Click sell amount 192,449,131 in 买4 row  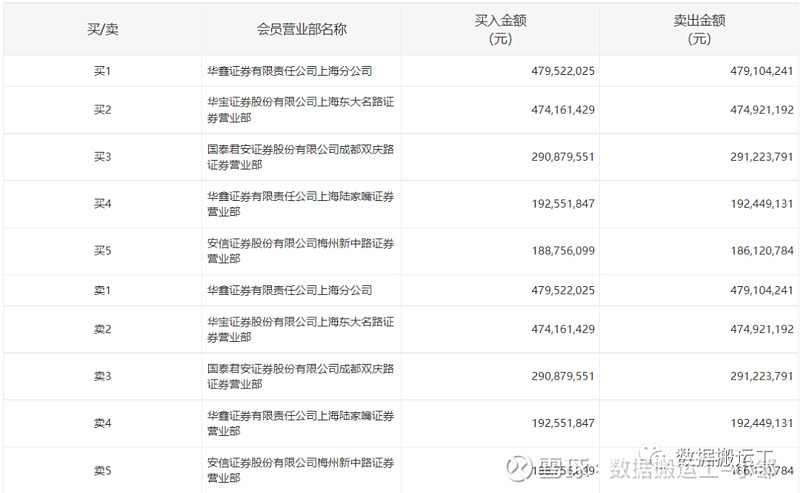(x=762, y=204)
